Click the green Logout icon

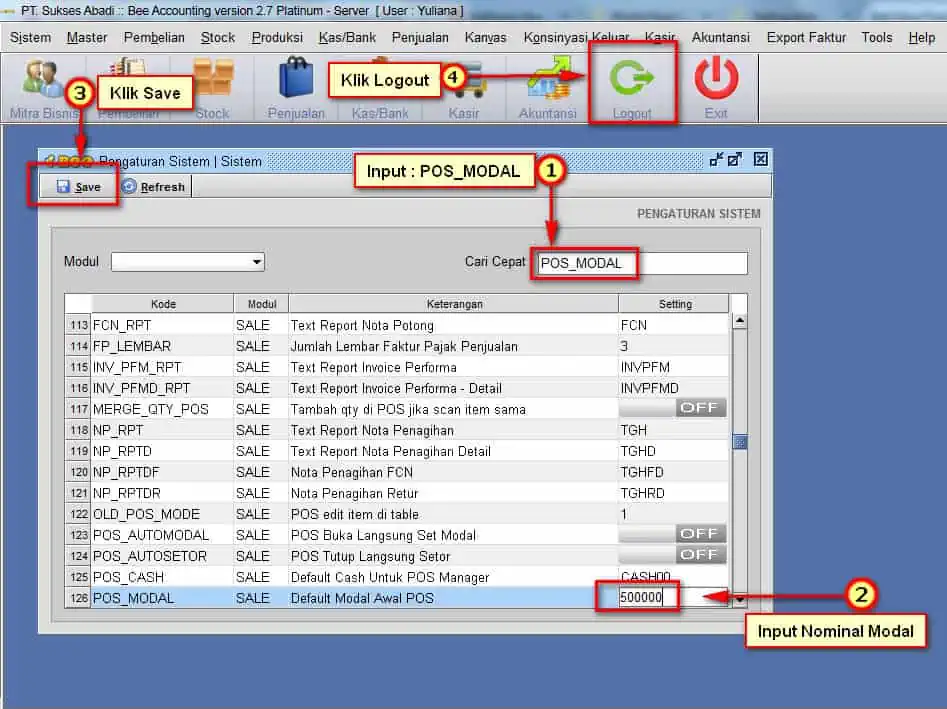point(632,77)
